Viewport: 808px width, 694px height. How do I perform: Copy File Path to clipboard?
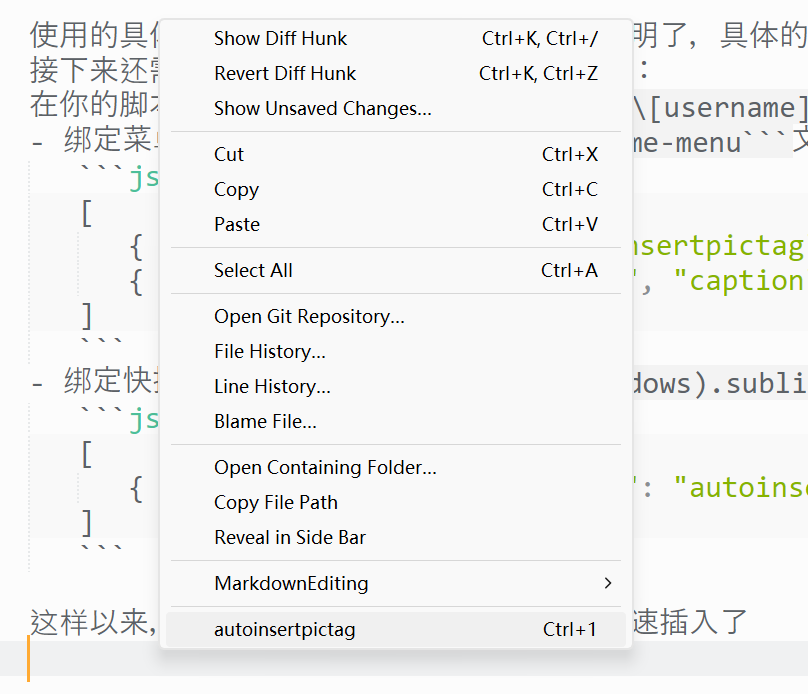(x=275, y=503)
